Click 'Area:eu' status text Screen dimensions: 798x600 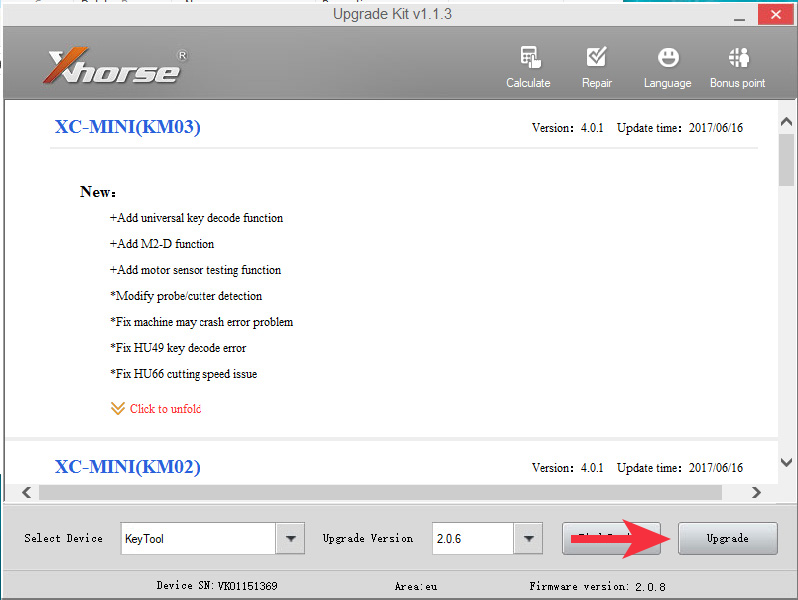click(x=416, y=586)
